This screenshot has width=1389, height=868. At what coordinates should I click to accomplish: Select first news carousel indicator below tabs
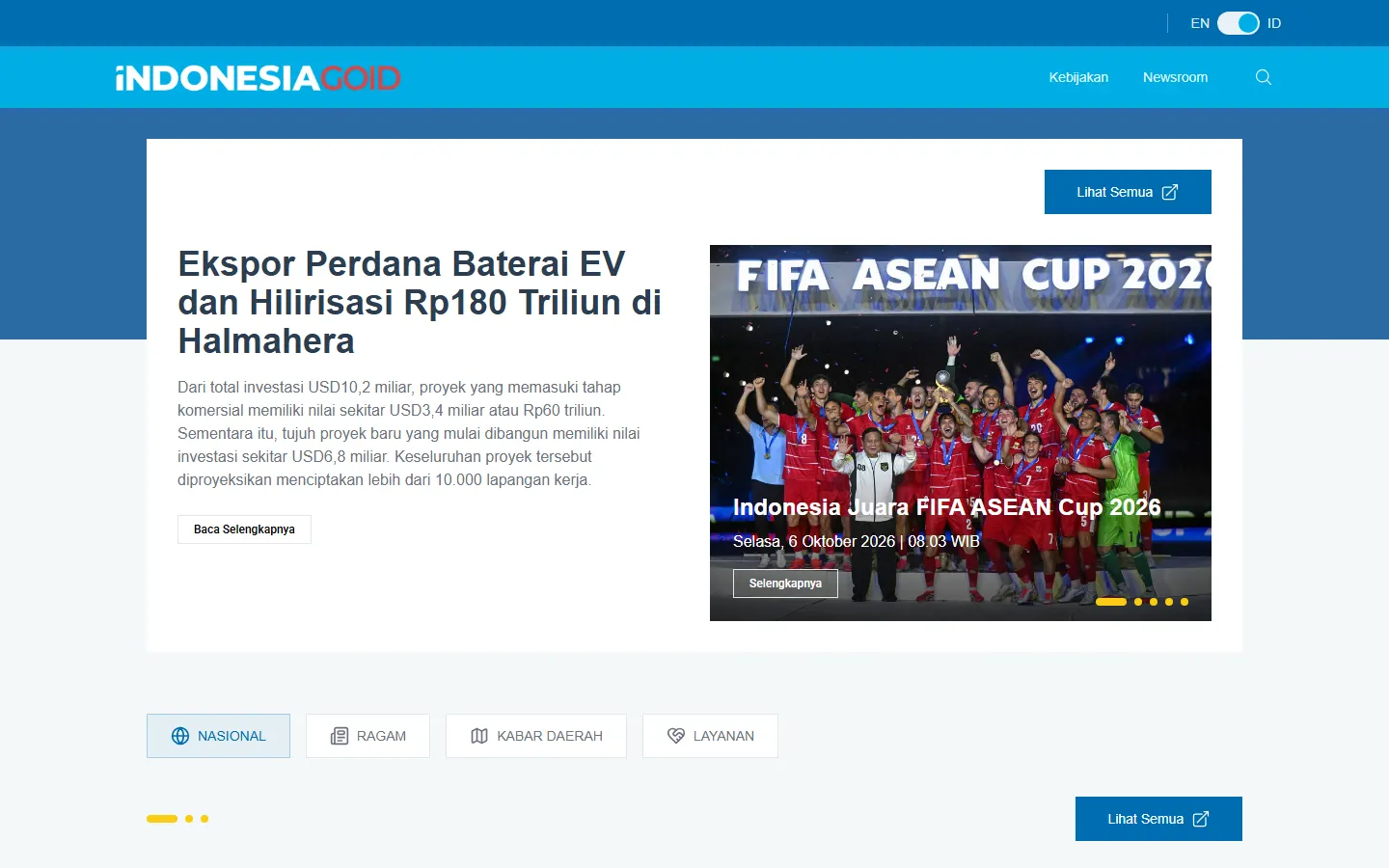click(162, 819)
